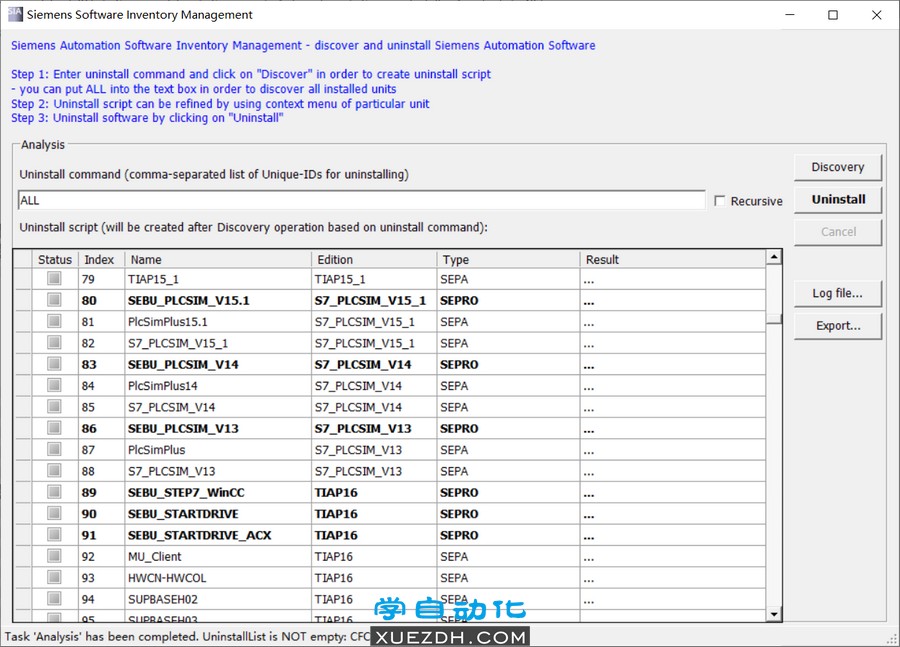Click the Discovery button
The image size is (900, 647).
(837, 167)
